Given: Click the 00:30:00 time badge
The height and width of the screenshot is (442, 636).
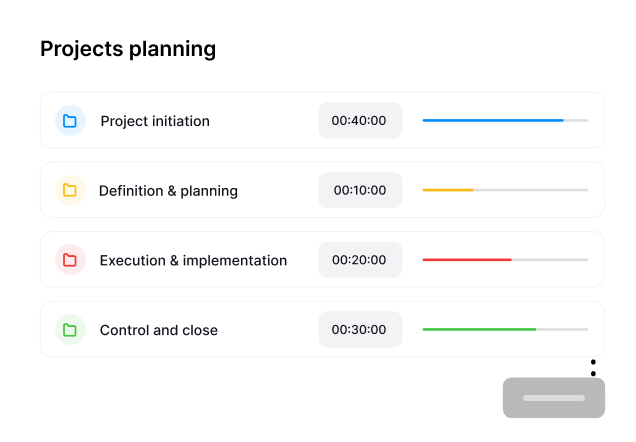Looking at the screenshot, I should [360, 330].
